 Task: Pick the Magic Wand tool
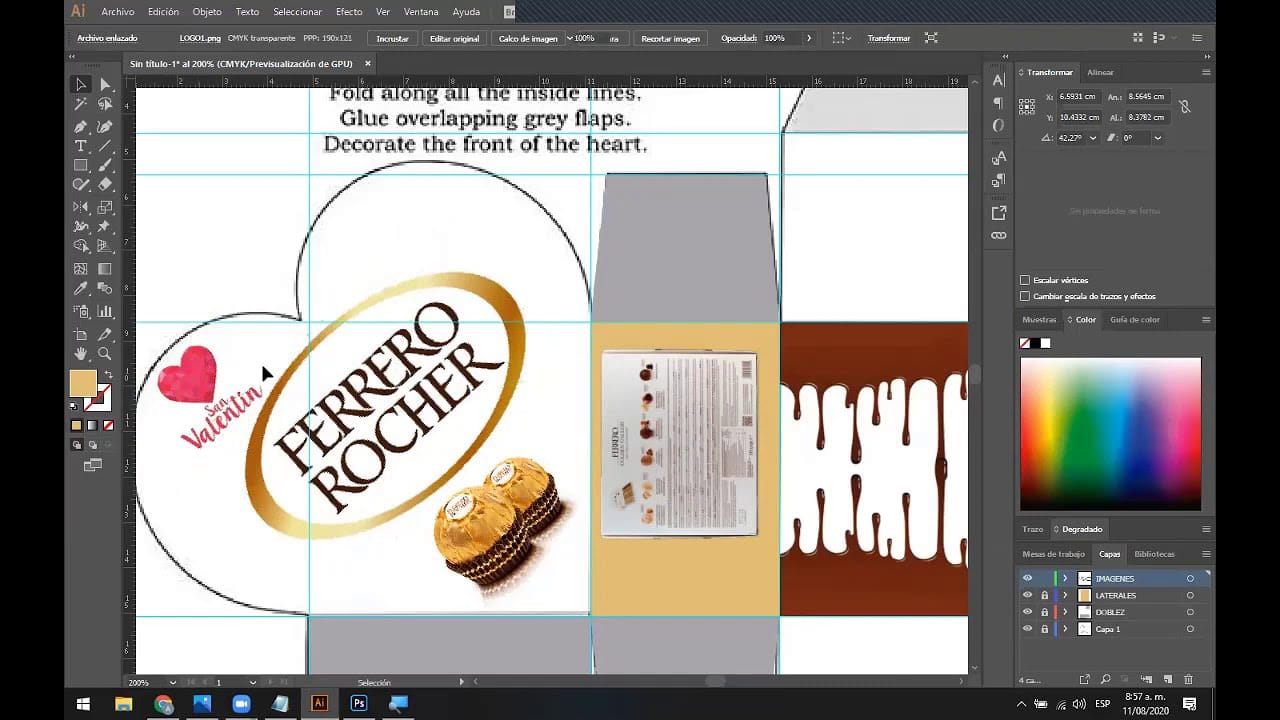pos(81,105)
